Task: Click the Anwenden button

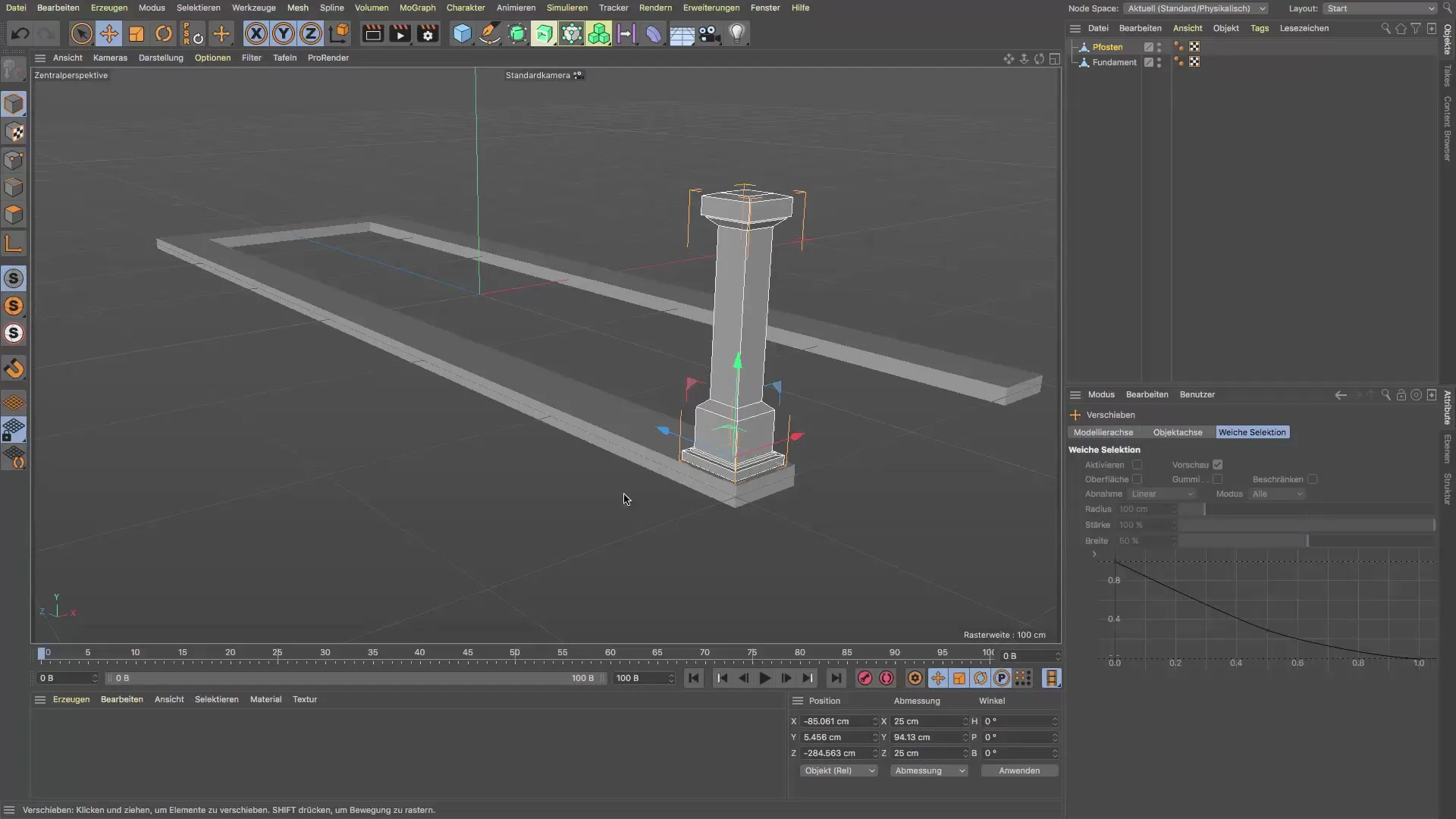Action: (x=1019, y=770)
